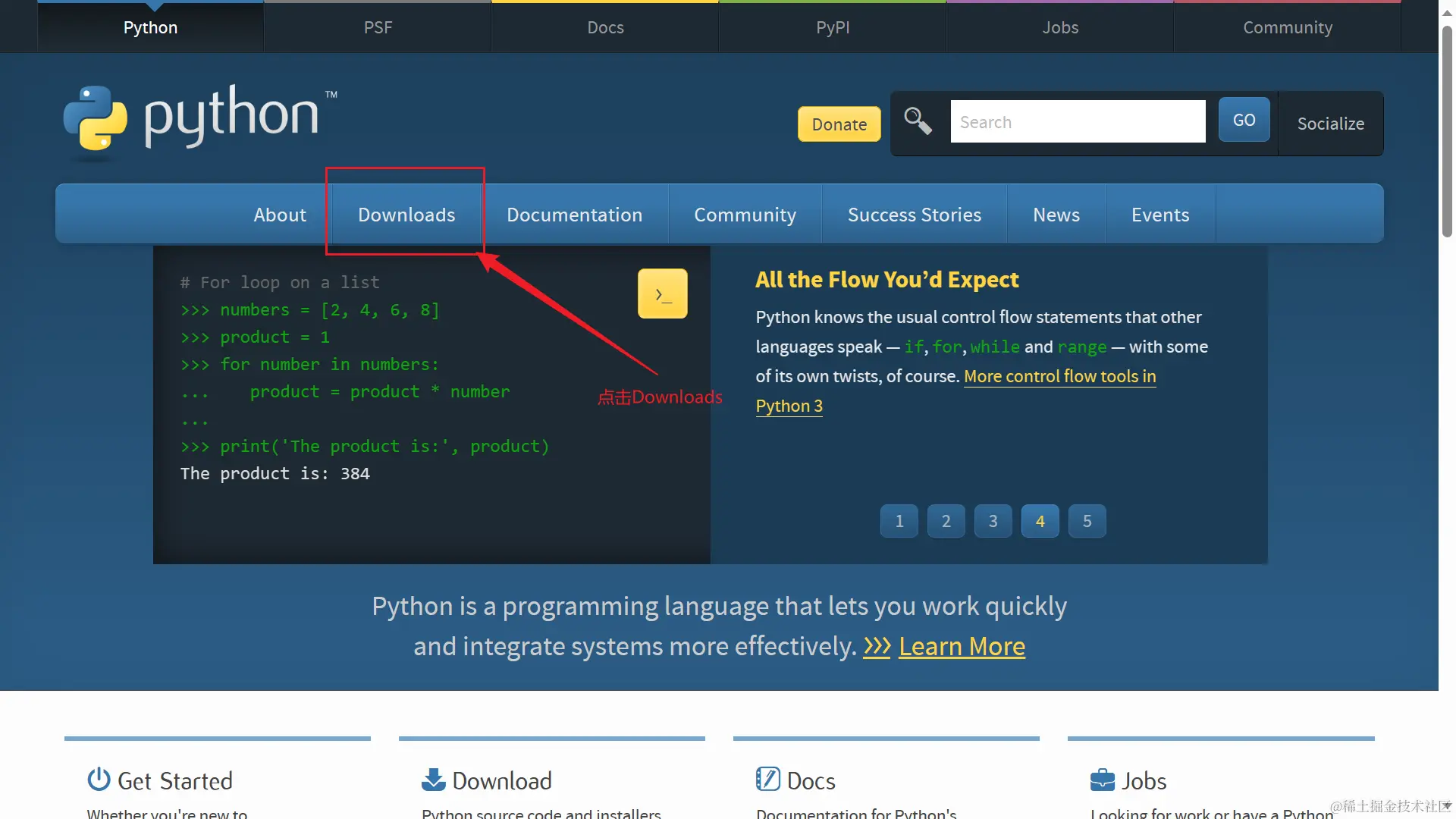Launch the interactive shell yellow icon

(663, 294)
